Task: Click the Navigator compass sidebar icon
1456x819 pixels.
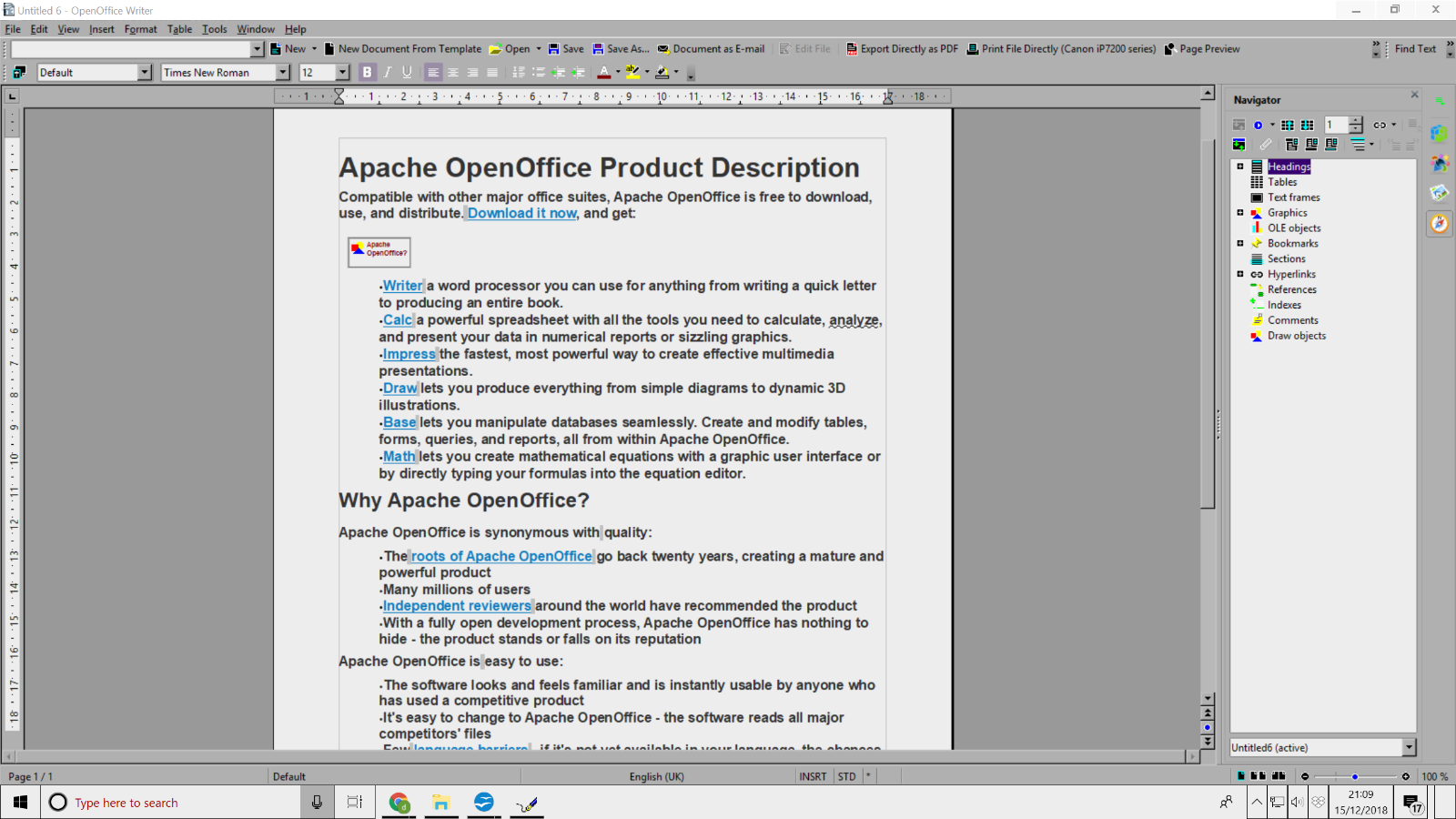Action: [x=1439, y=224]
